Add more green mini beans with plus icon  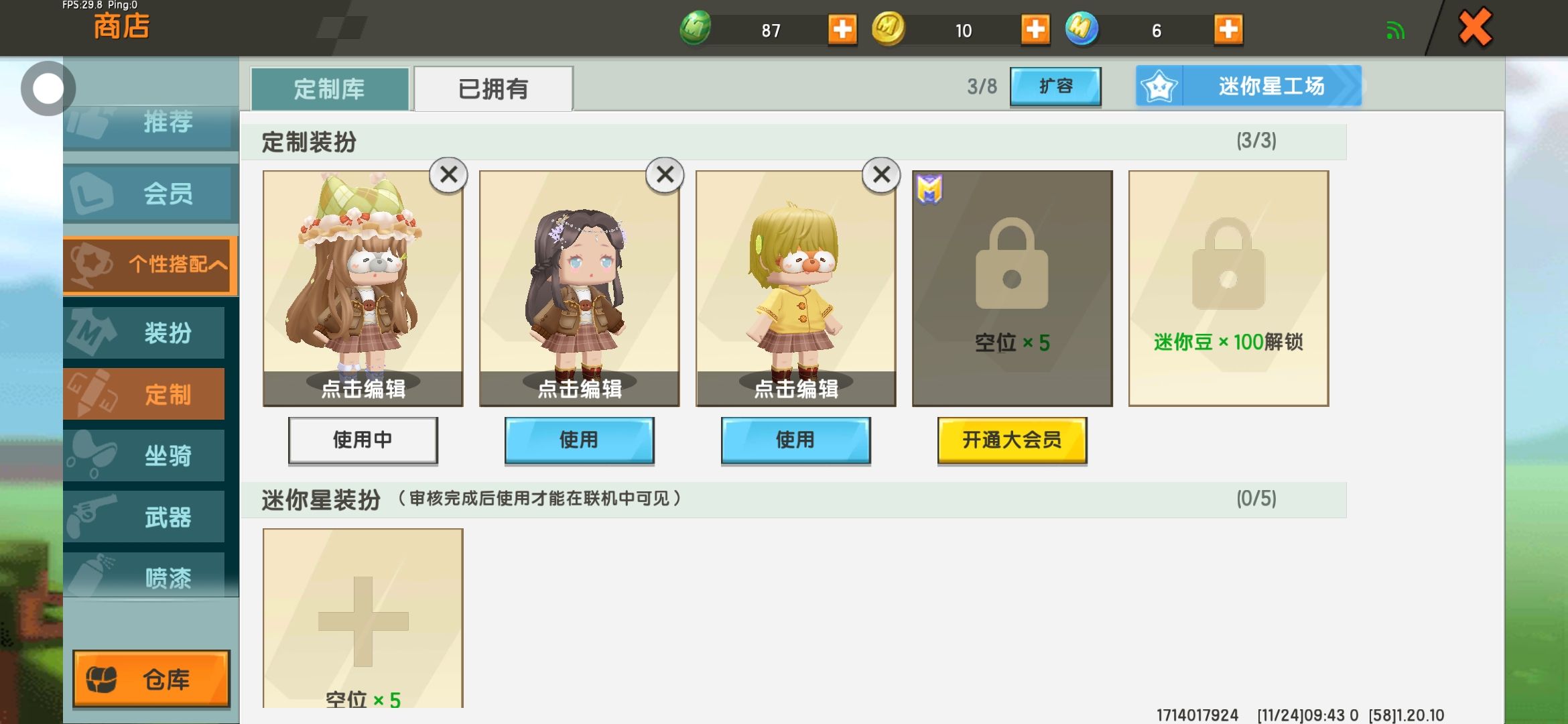click(x=842, y=29)
